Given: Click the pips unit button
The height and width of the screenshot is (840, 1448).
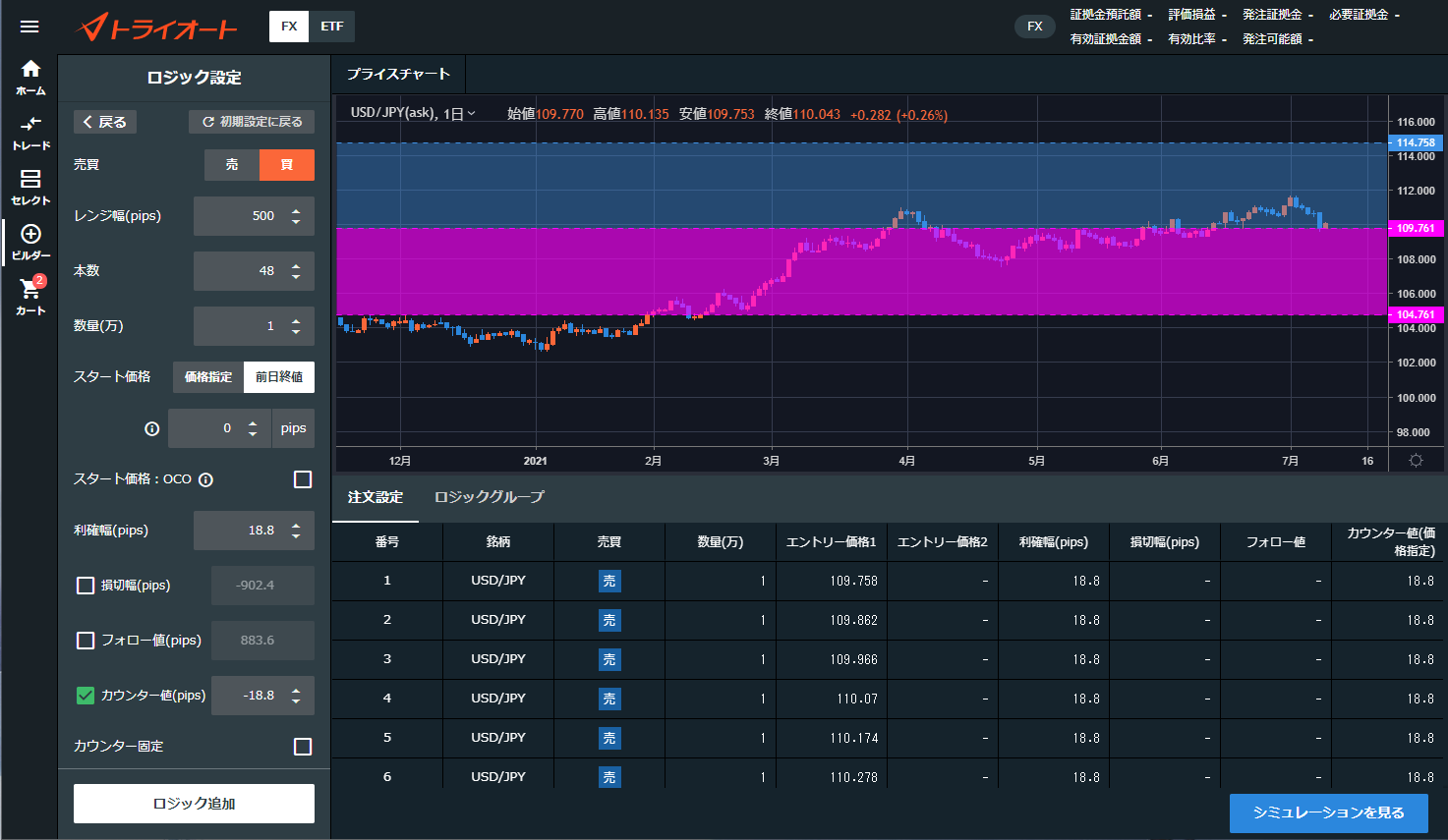Looking at the screenshot, I should pyautogui.click(x=293, y=428).
